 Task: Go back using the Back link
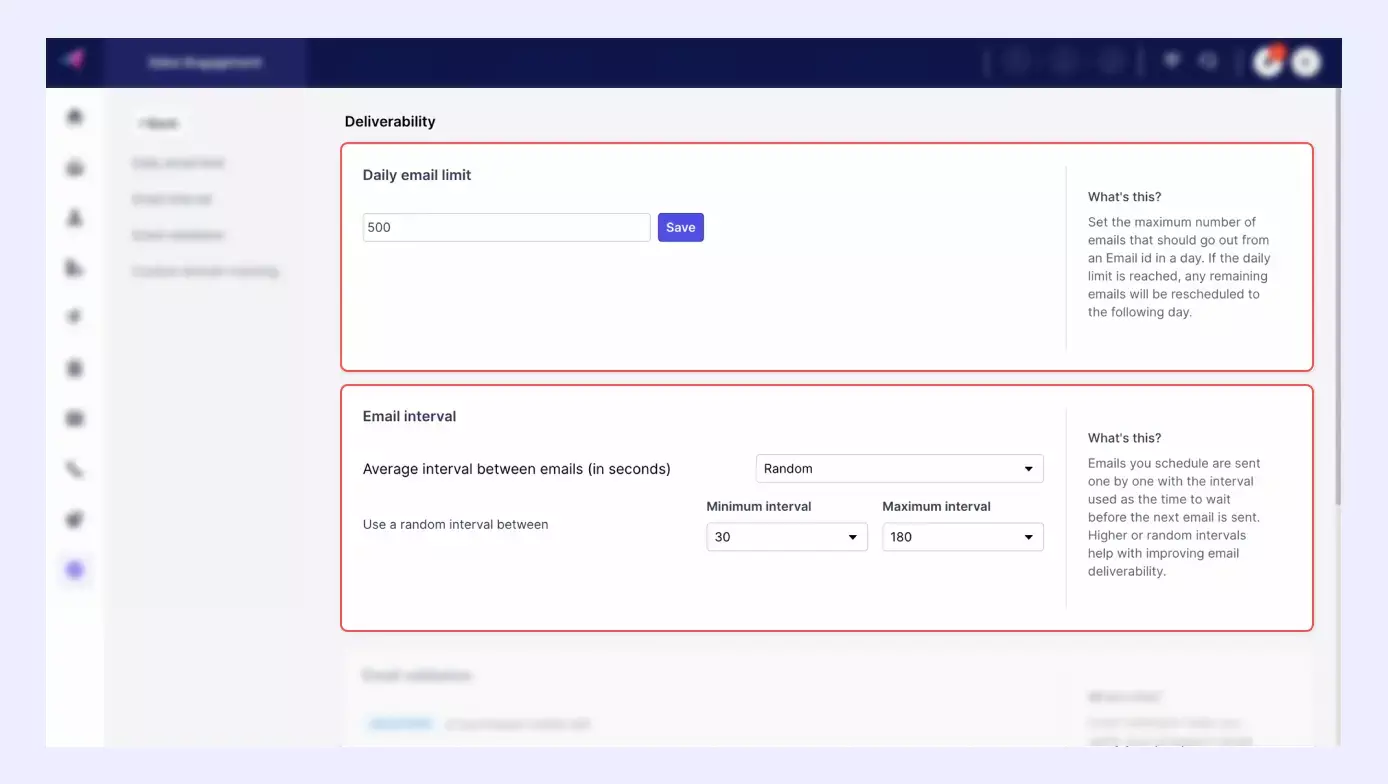tap(160, 123)
